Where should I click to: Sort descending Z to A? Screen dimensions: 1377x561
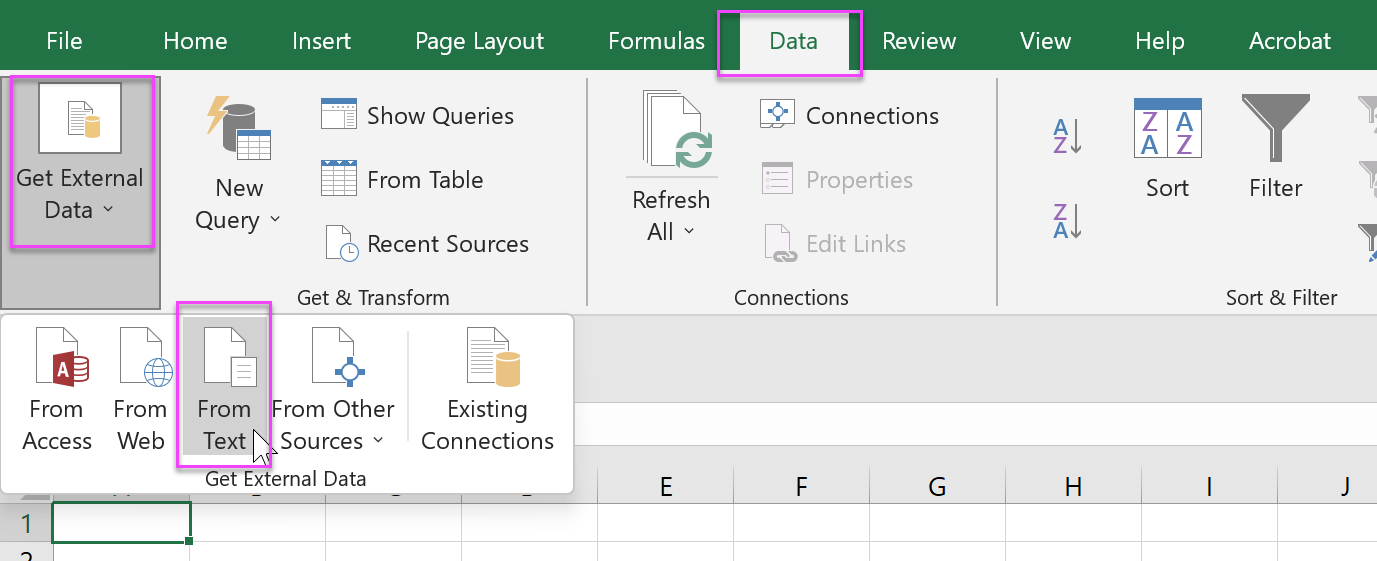(x=1067, y=220)
